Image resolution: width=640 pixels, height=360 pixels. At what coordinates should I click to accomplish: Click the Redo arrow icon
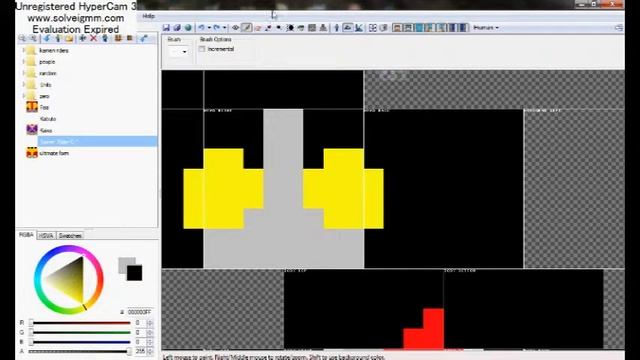[x=217, y=28]
